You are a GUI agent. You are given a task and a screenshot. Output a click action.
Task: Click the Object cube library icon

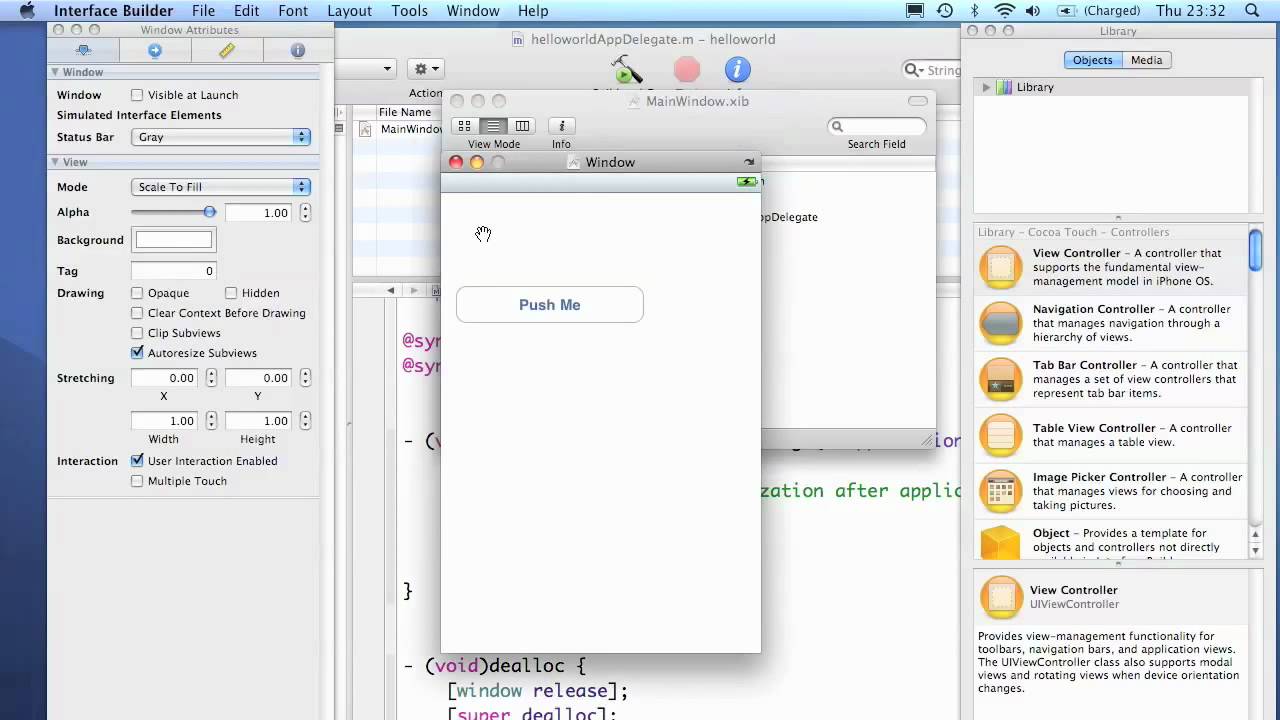1001,543
